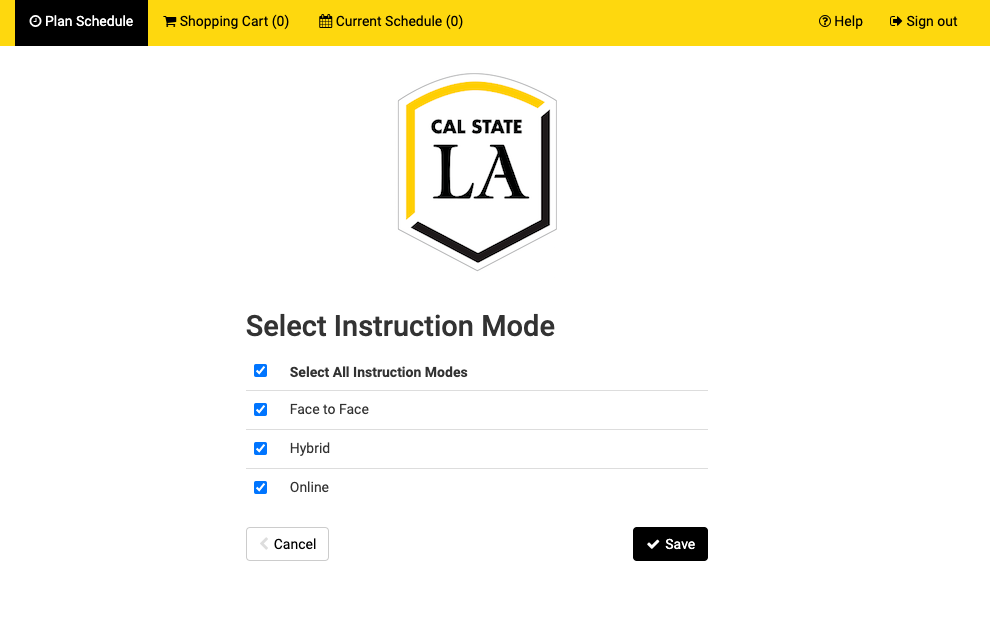Click the back chevron icon on Cancel button
Image resolution: width=990 pixels, height=628 pixels.
point(265,544)
